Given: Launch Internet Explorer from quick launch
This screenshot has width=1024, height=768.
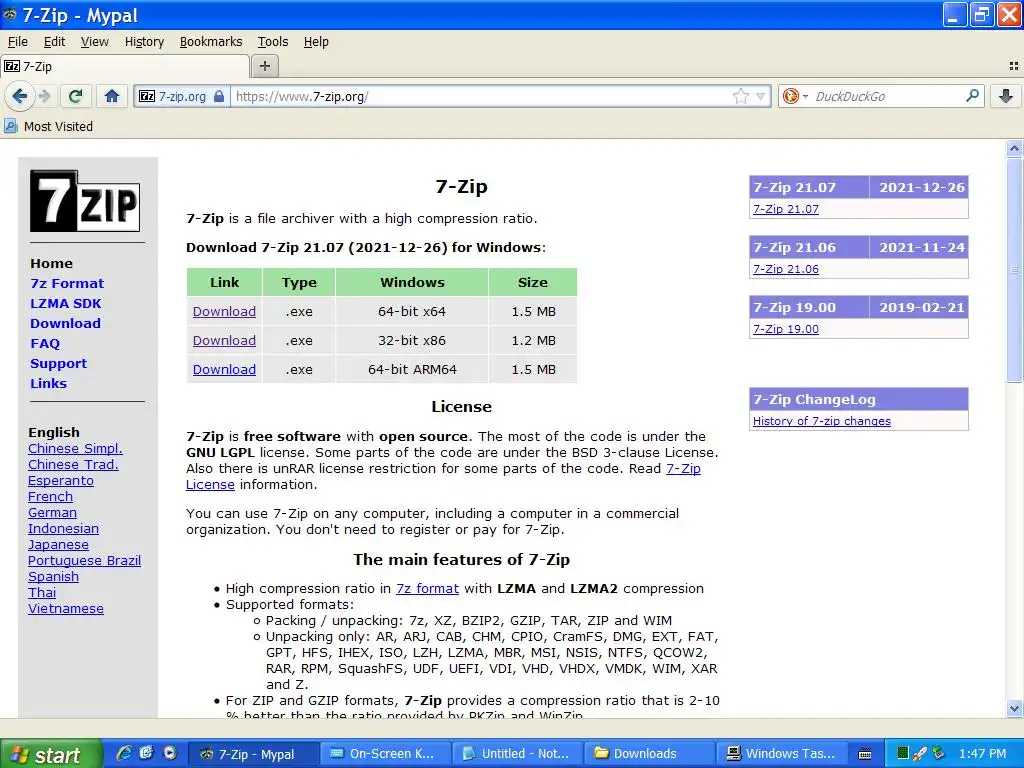Looking at the screenshot, I should point(124,753).
